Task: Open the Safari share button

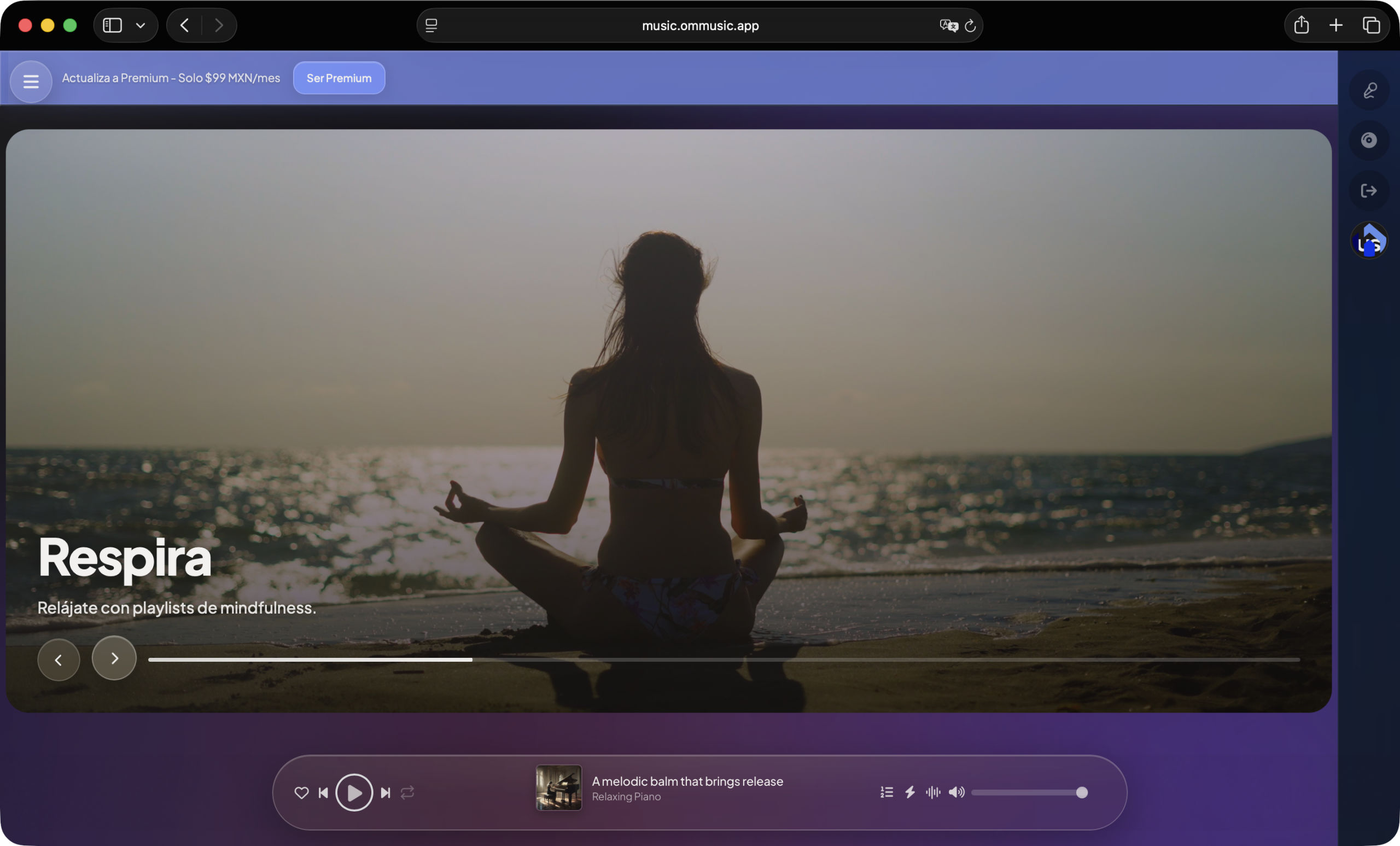Action: pos(1301,26)
